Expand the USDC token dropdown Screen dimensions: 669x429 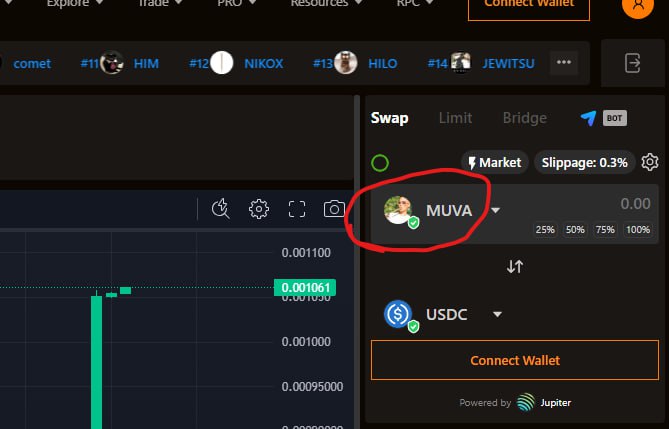click(x=497, y=315)
